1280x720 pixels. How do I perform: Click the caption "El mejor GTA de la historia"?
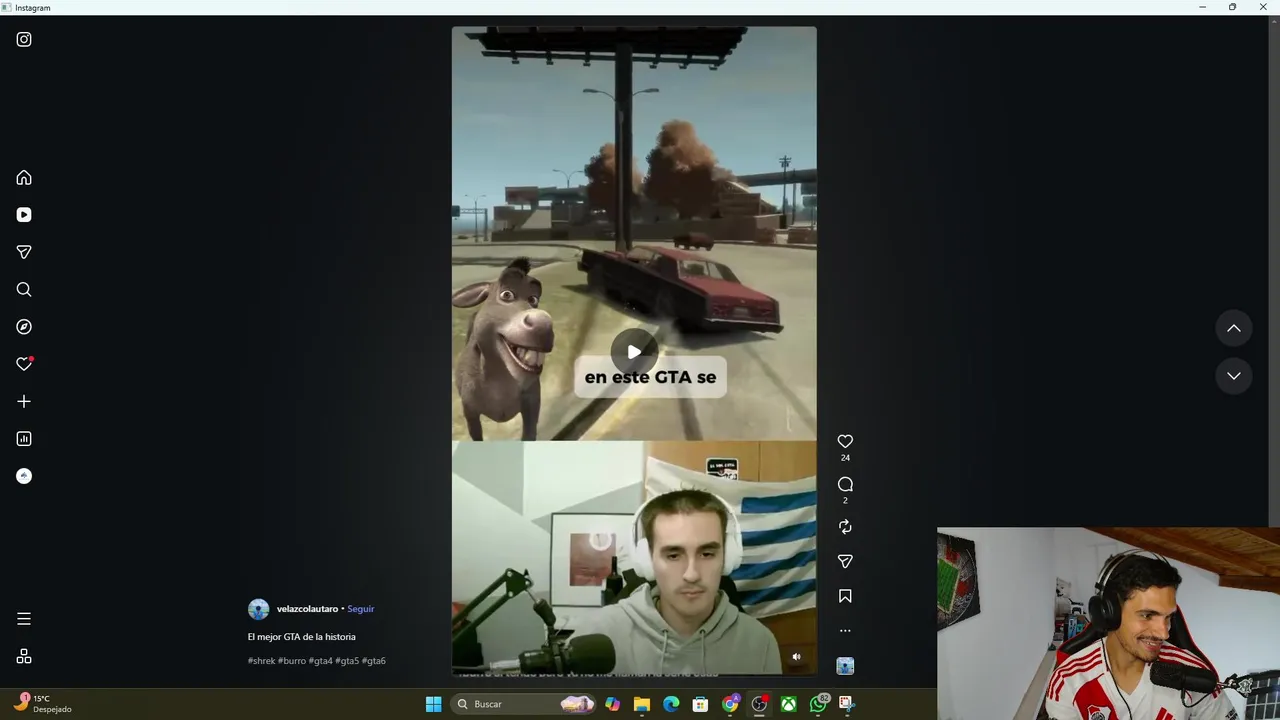coord(301,637)
